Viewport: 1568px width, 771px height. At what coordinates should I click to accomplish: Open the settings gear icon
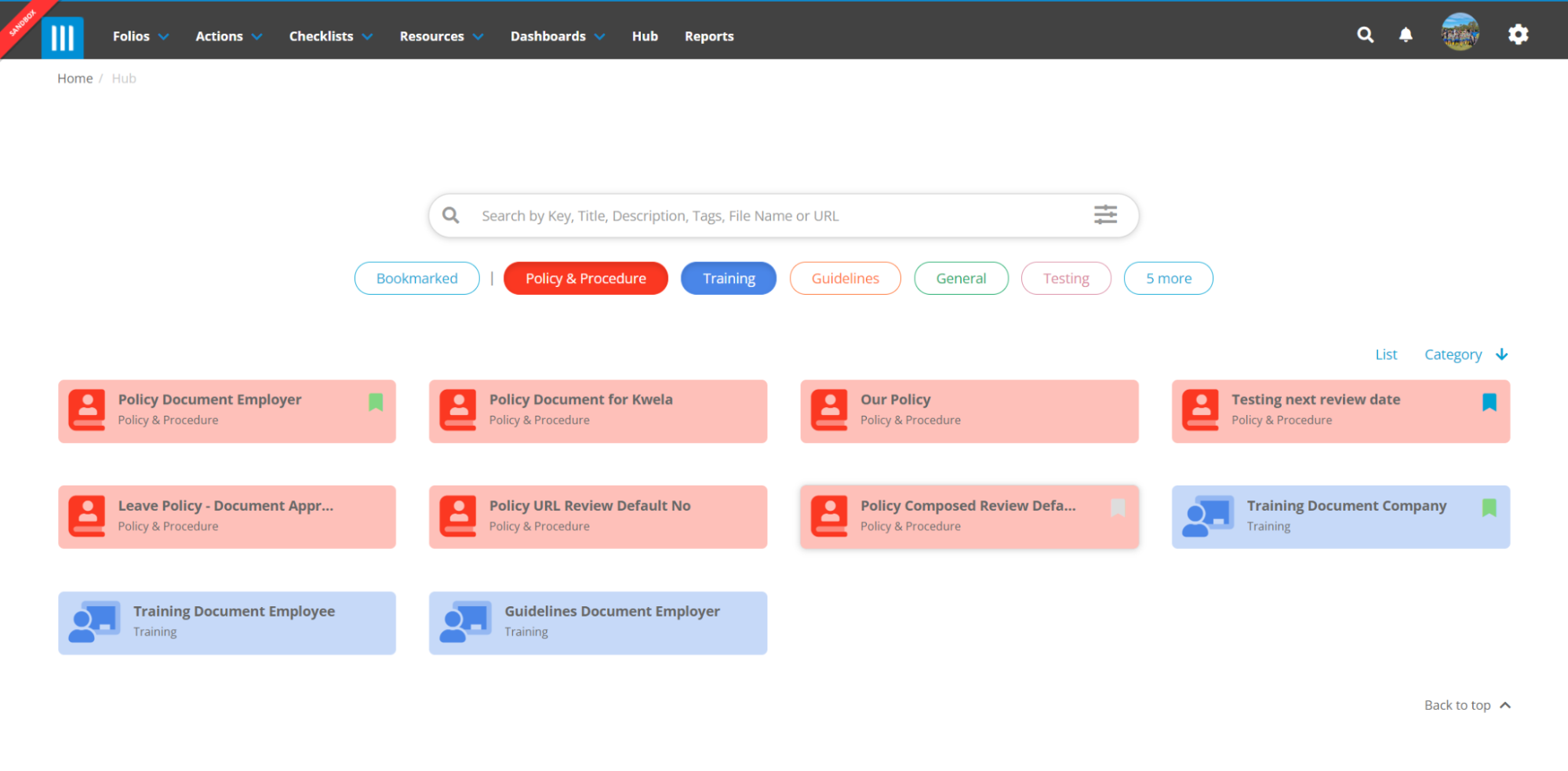pyautogui.click(x=1518, y=35)
